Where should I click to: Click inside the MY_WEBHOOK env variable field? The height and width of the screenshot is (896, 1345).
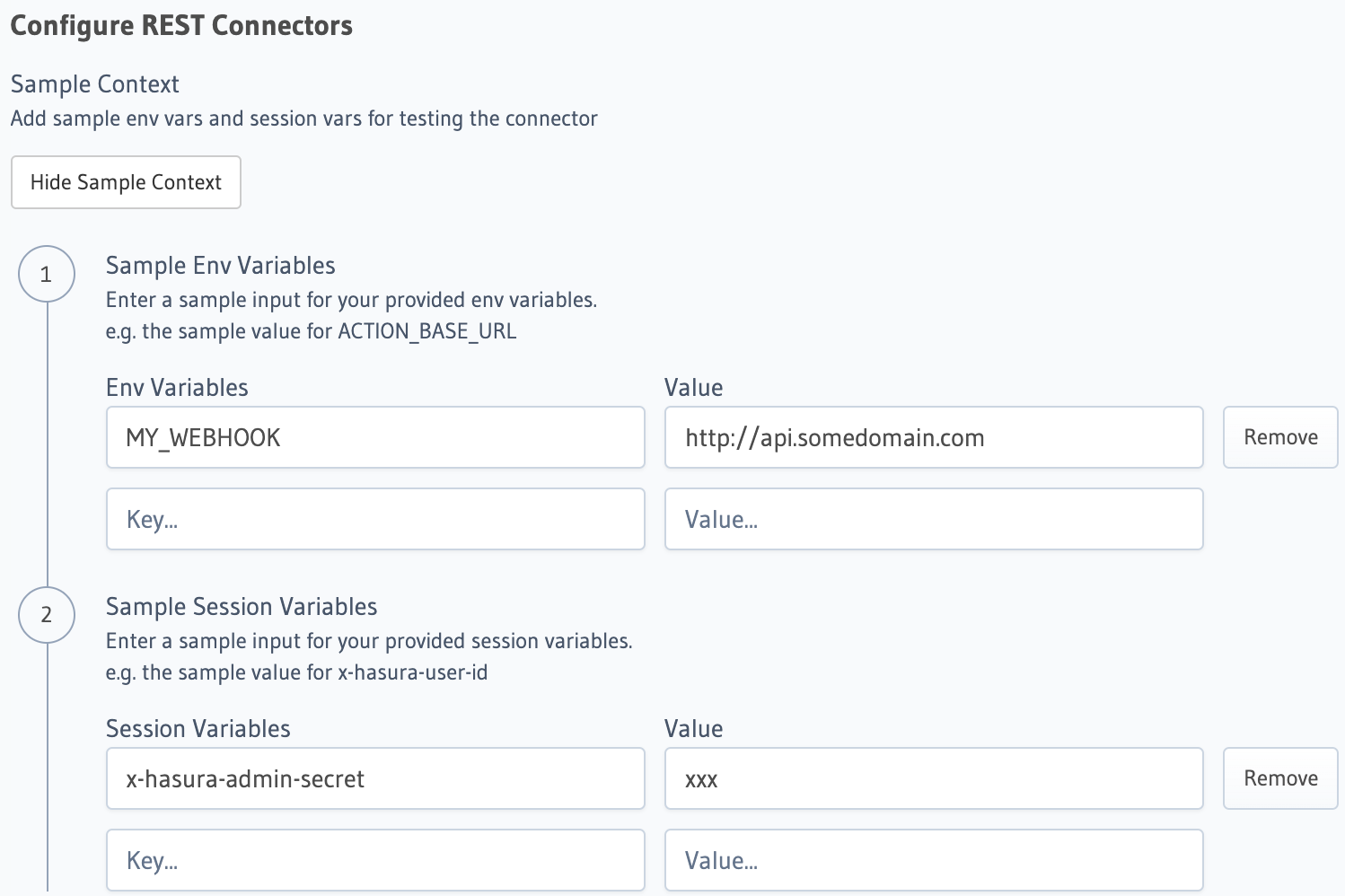pos(374,437)
